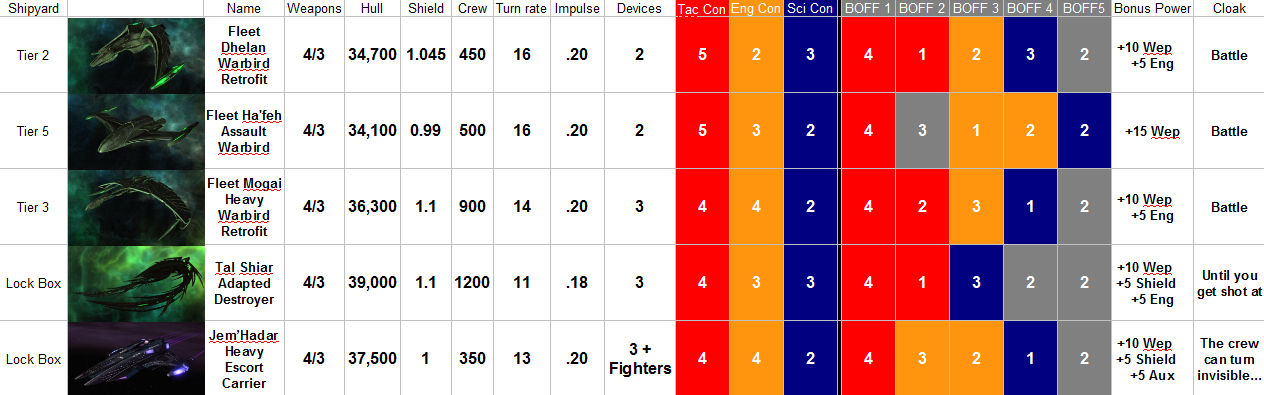
Task: Click the Tal Shiar Adapted Destroyer image
Action: (x=135, y=283)
